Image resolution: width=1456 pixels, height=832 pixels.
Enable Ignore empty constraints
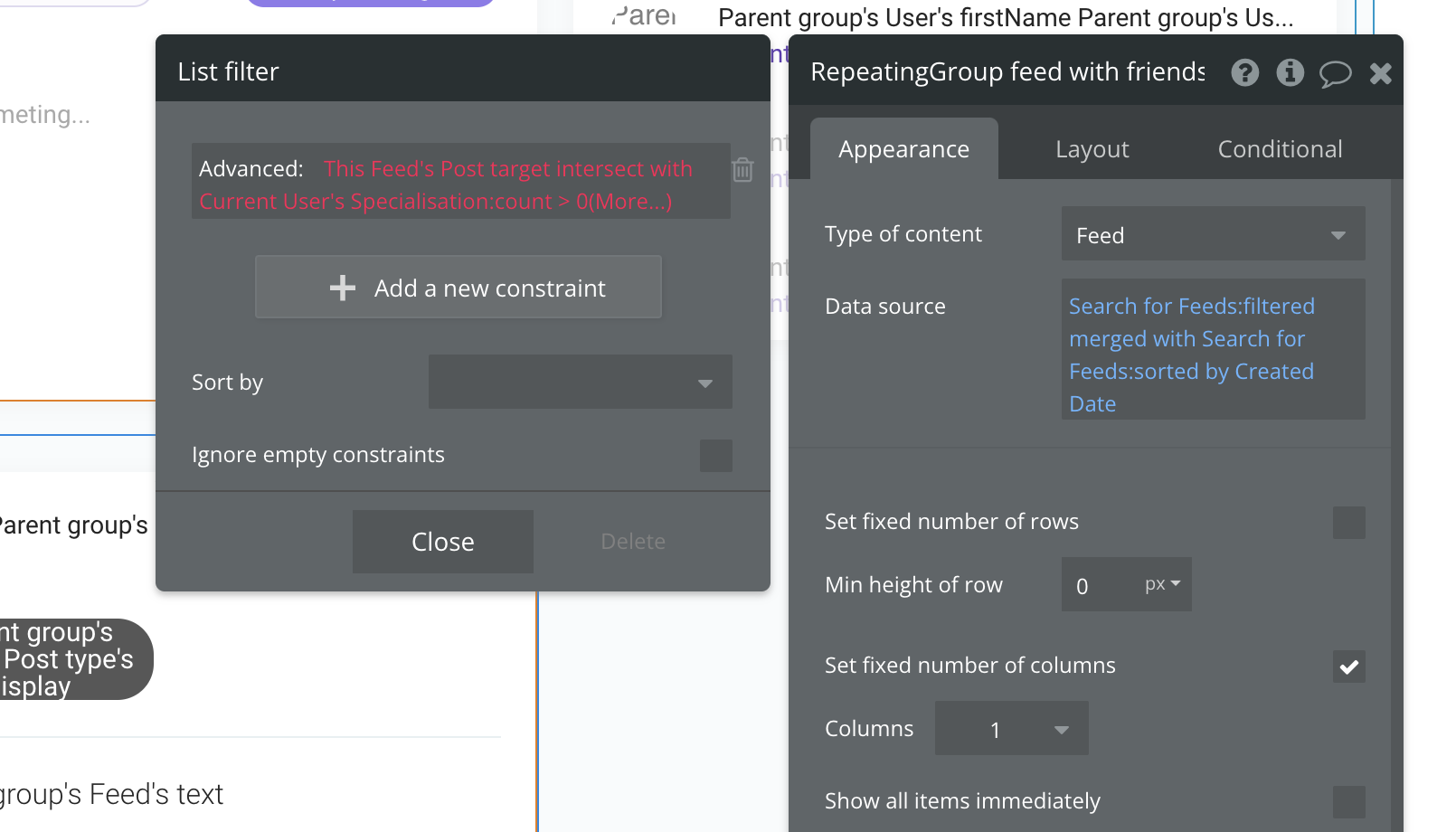point(715,456)
